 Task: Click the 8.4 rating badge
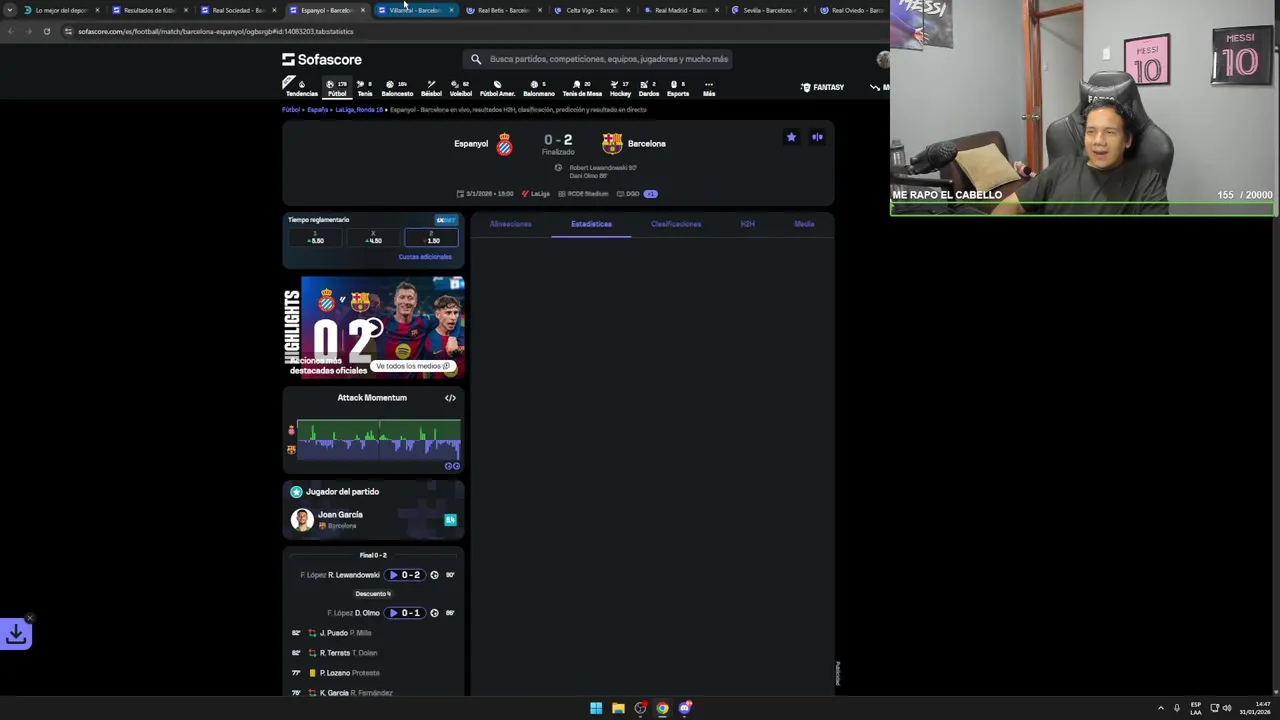point(450,520)
